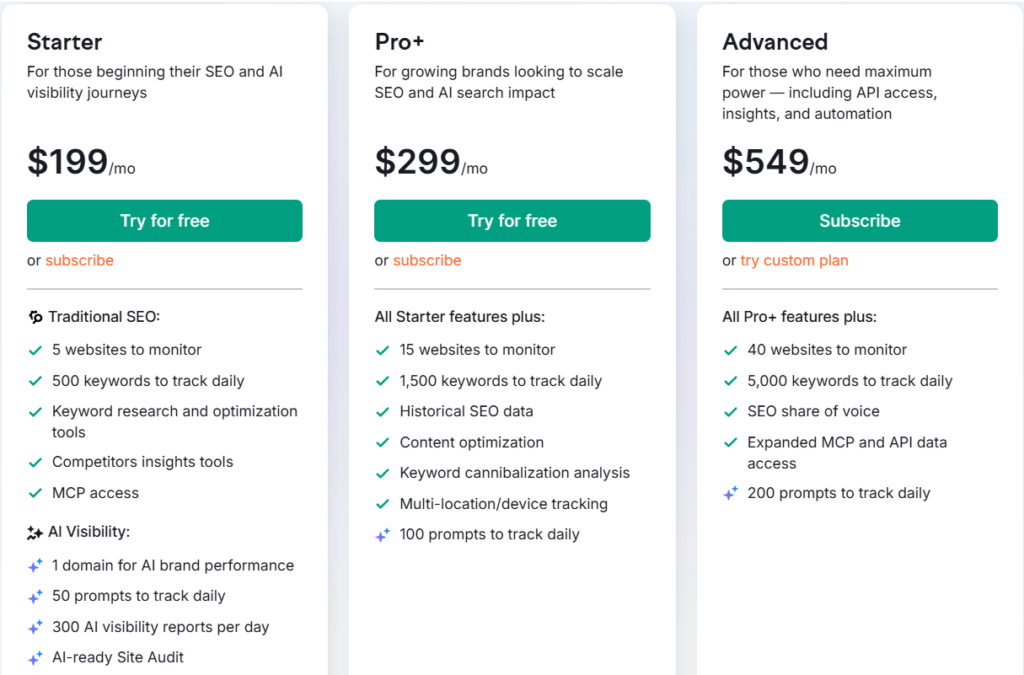Click sparkle icon by 300 AI visibility reports

[x=35, y=627]
